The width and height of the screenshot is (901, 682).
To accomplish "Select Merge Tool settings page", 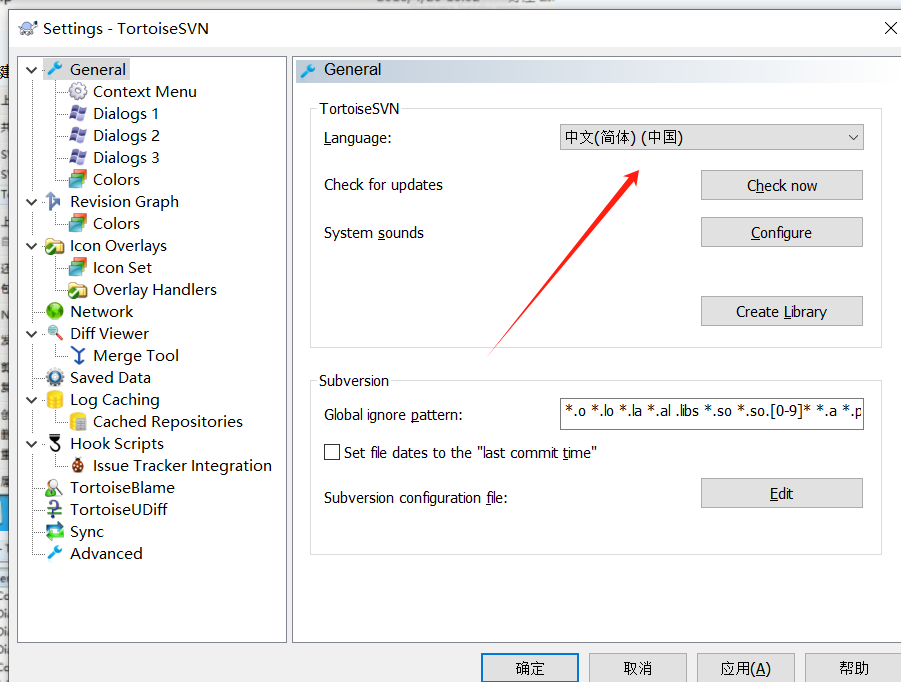I will click(x=136, y=356).
